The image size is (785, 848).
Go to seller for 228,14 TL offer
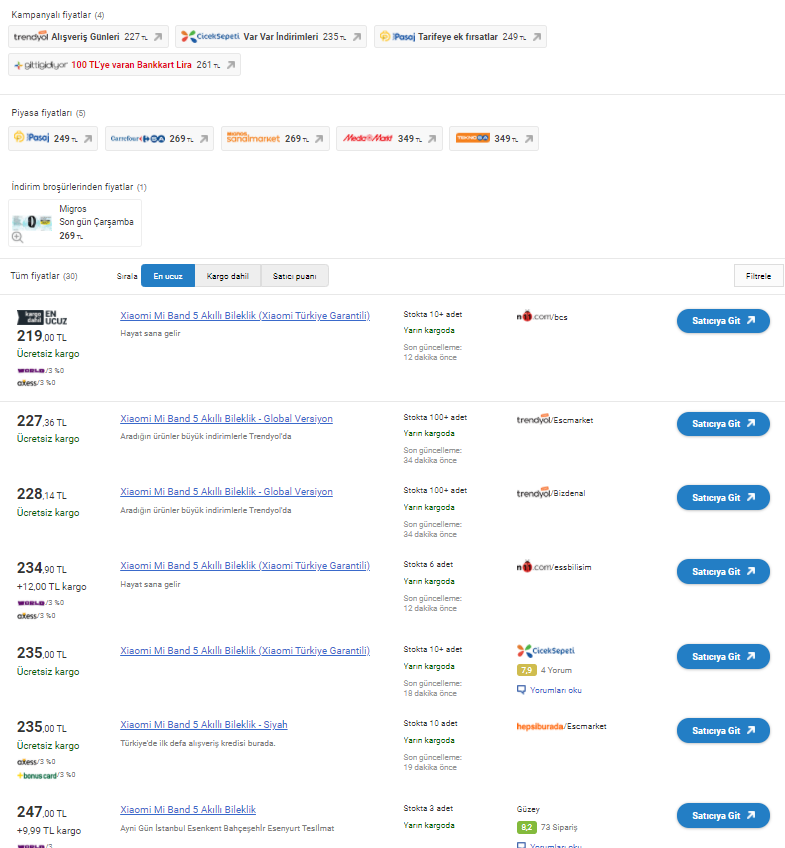pyautogui.click(x=723, y=498)
